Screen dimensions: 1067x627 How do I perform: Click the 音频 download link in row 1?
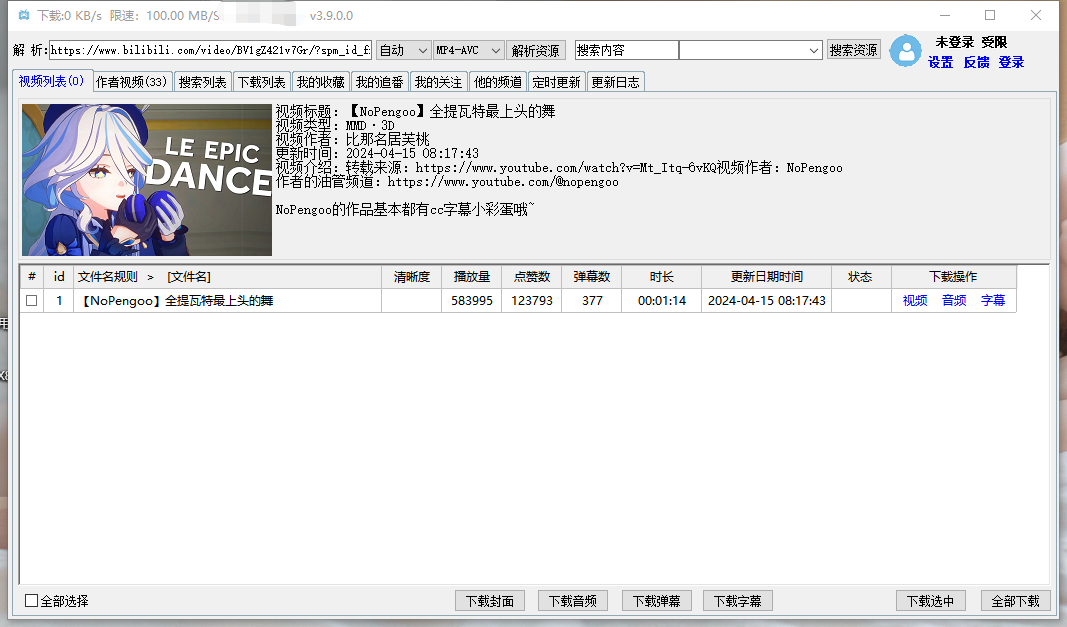point(954,300)
